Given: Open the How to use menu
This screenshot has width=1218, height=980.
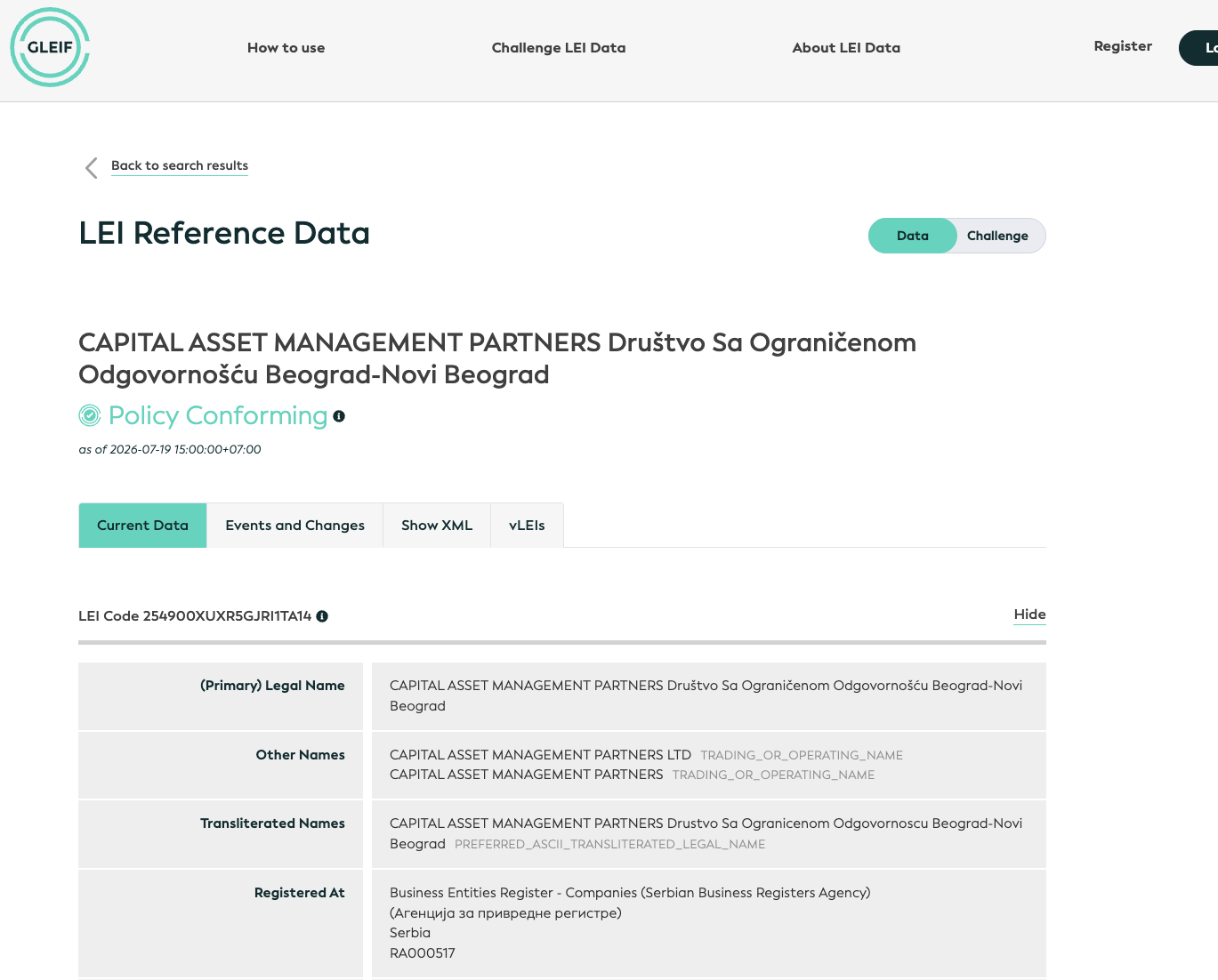Looking at the screenshot, I should [286, 48].
